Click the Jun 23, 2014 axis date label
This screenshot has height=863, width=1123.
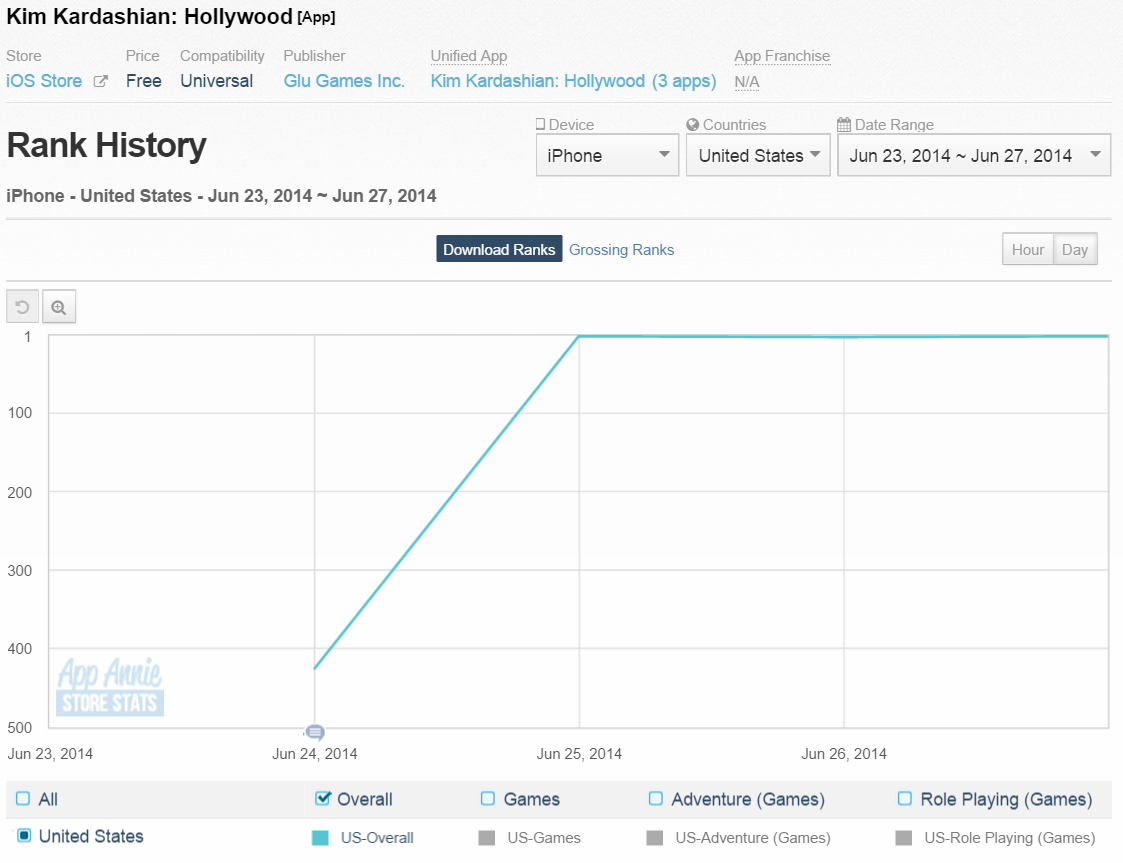pyautogui.click(x=50, y=753)
